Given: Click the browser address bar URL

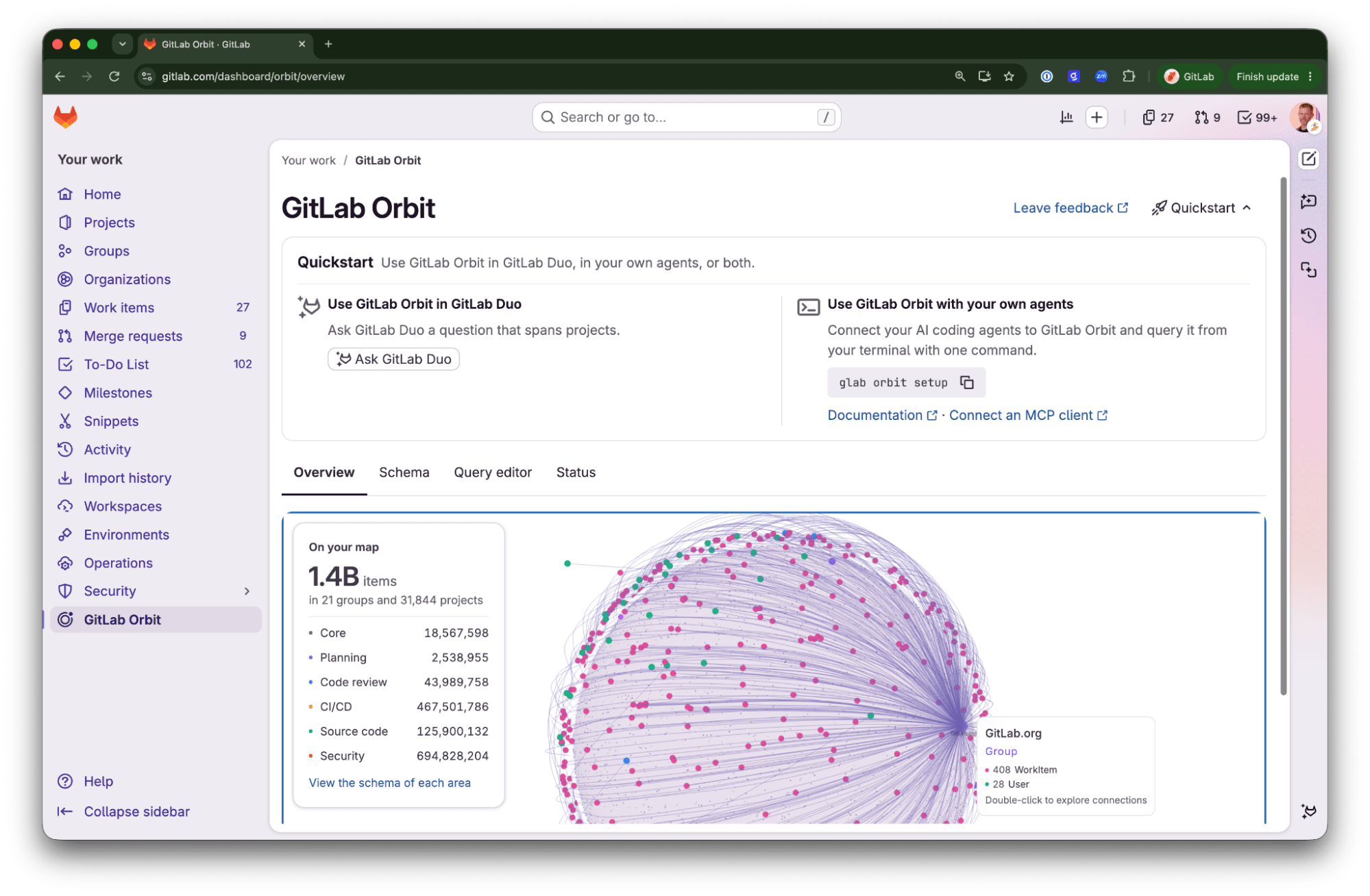Looking at the screenshot, I should coord(253,77).
